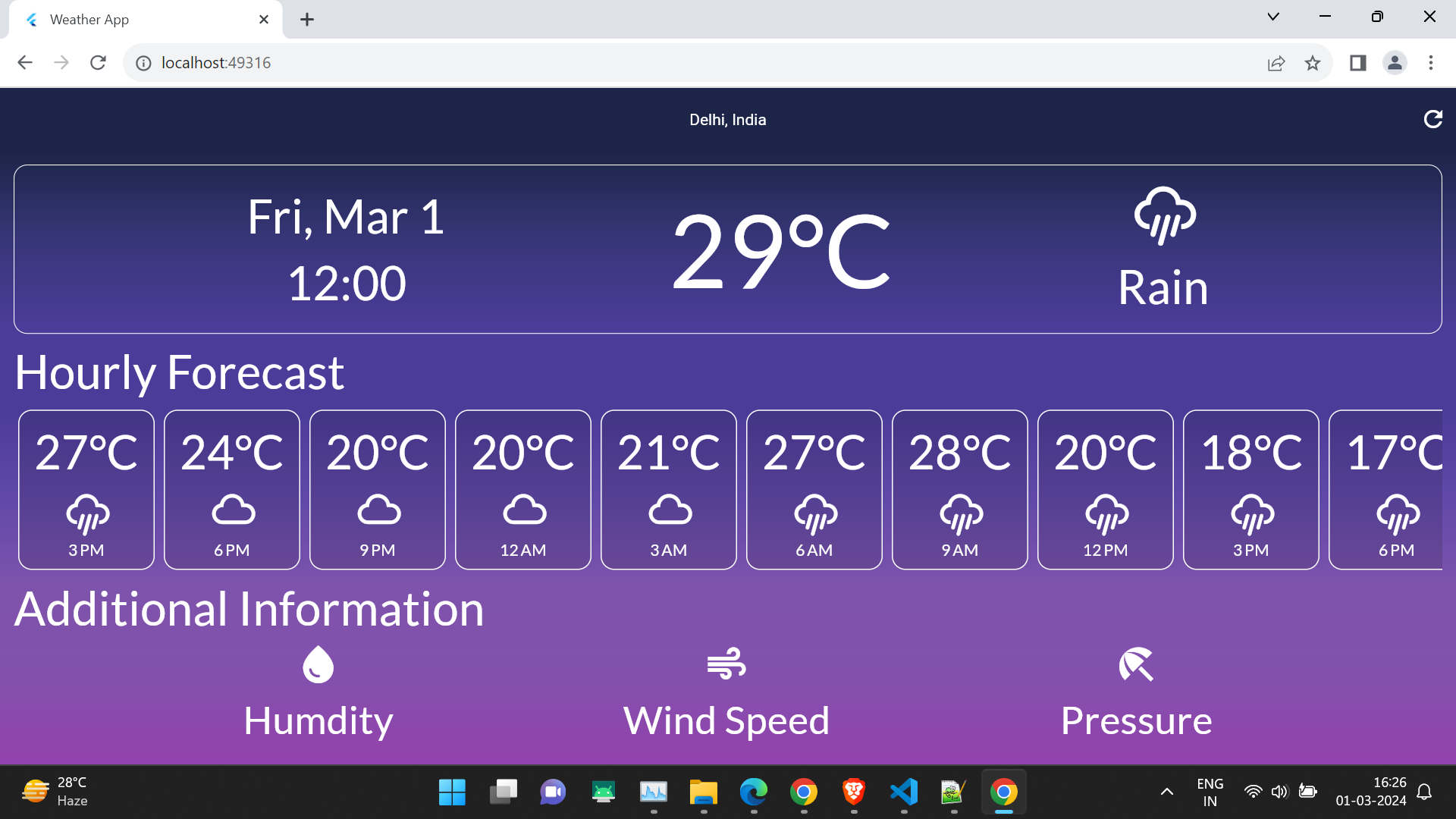The width and height of the screenshot is (1456, 819).
Task: Click the weather app refresh icon
Action: (1432, 119)
